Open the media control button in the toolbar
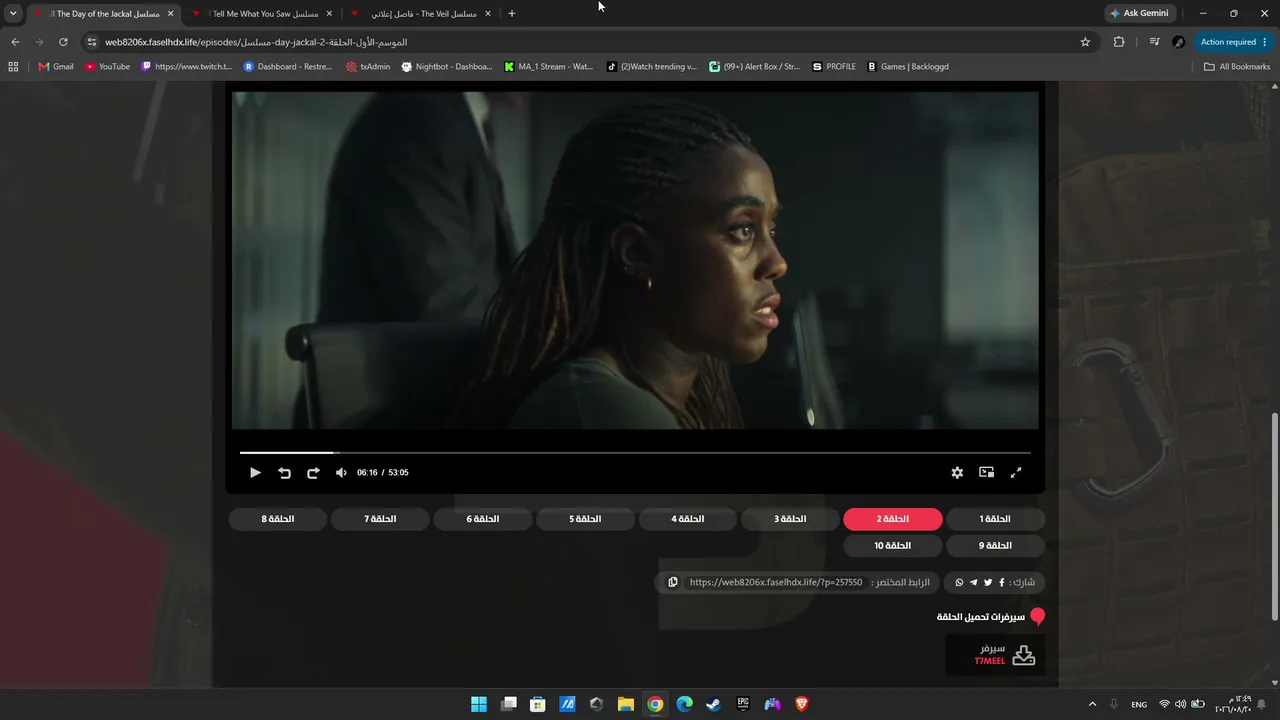Image resolution: width=1280 pixels, height=720 pixels. [1154, 42]
